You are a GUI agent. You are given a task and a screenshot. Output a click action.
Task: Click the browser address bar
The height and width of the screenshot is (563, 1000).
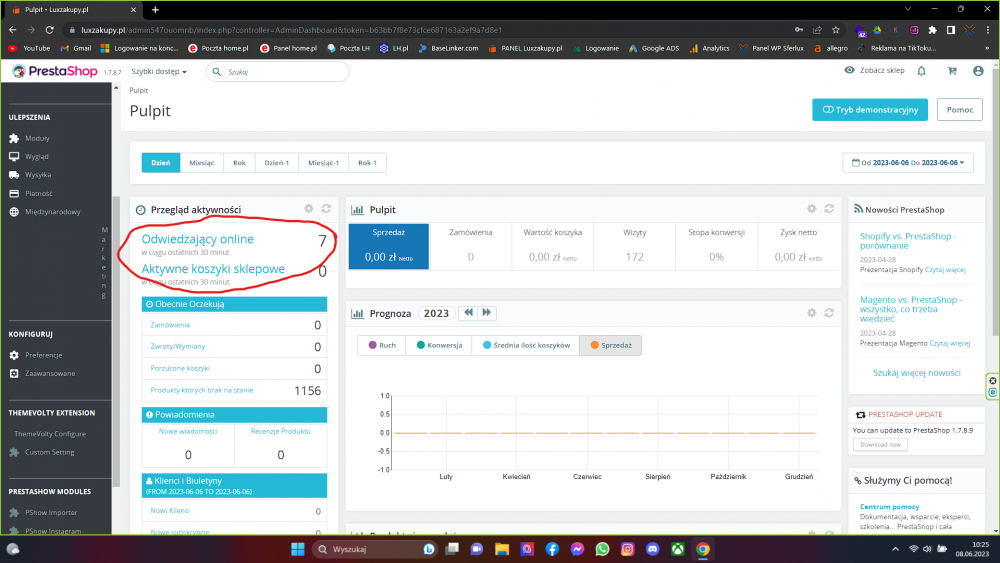click(x=427, y=30)
